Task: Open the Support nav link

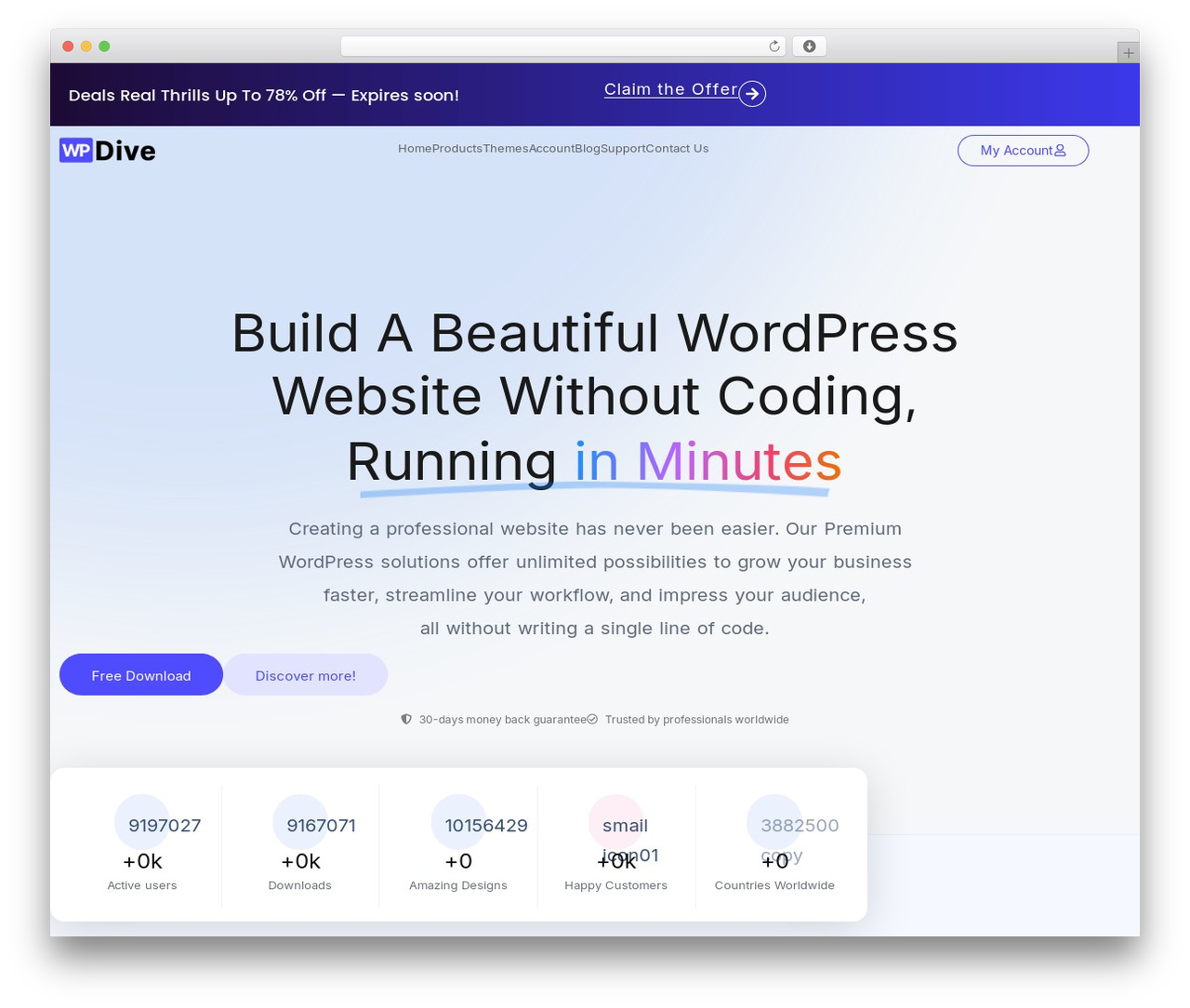Action: click(x=623, y=149)
